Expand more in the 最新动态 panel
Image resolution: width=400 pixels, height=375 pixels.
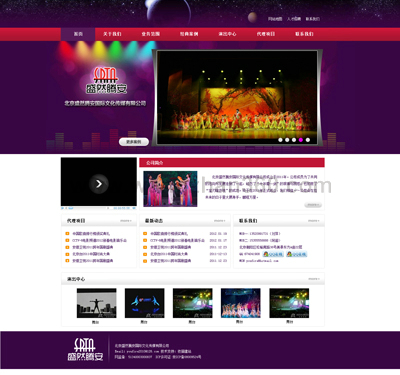220,221
